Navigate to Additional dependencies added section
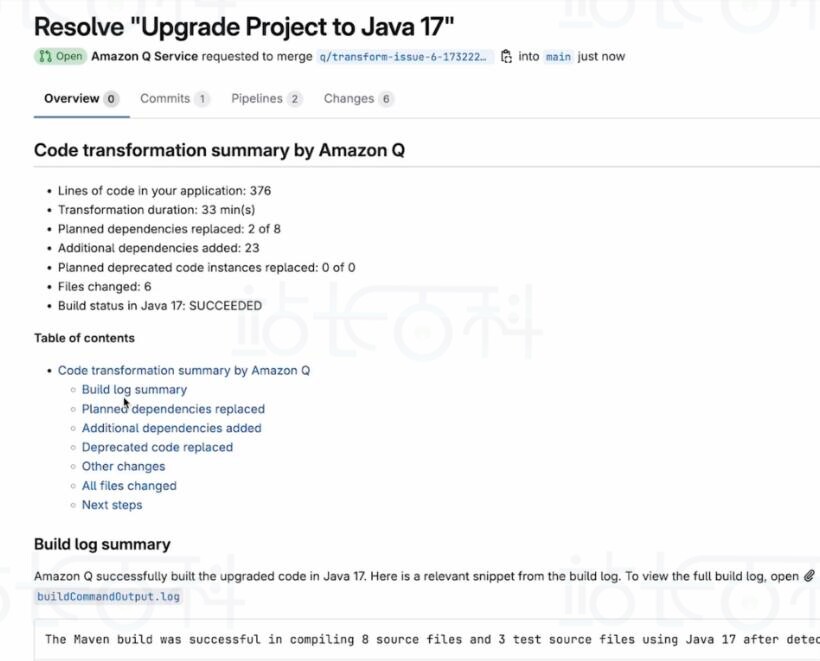 [x=171, y=428]
